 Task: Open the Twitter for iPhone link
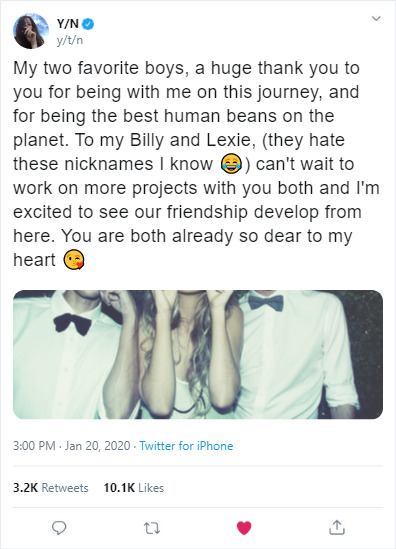pos(186,446)
